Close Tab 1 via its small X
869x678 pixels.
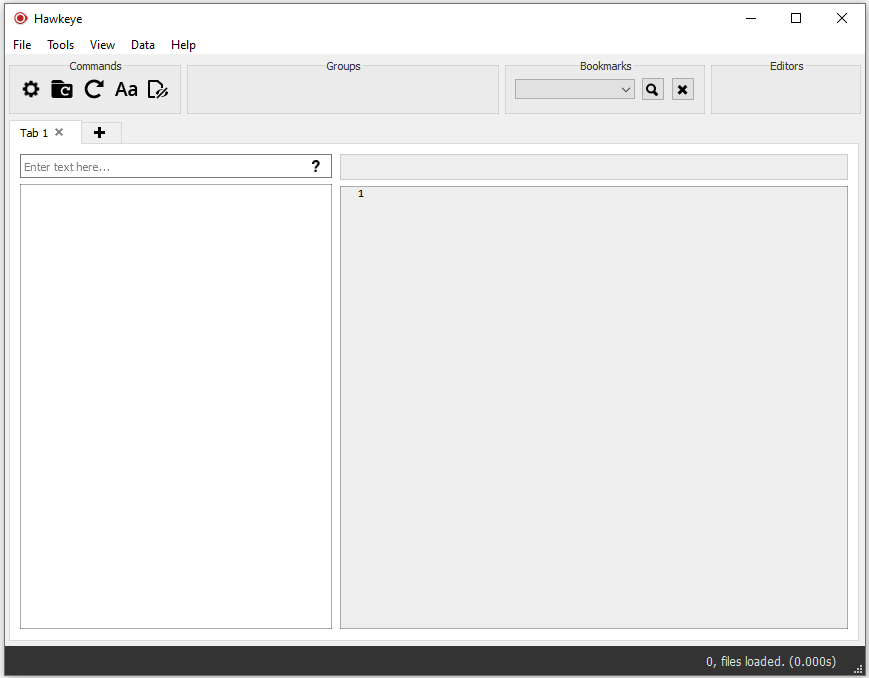pos(58,131)
